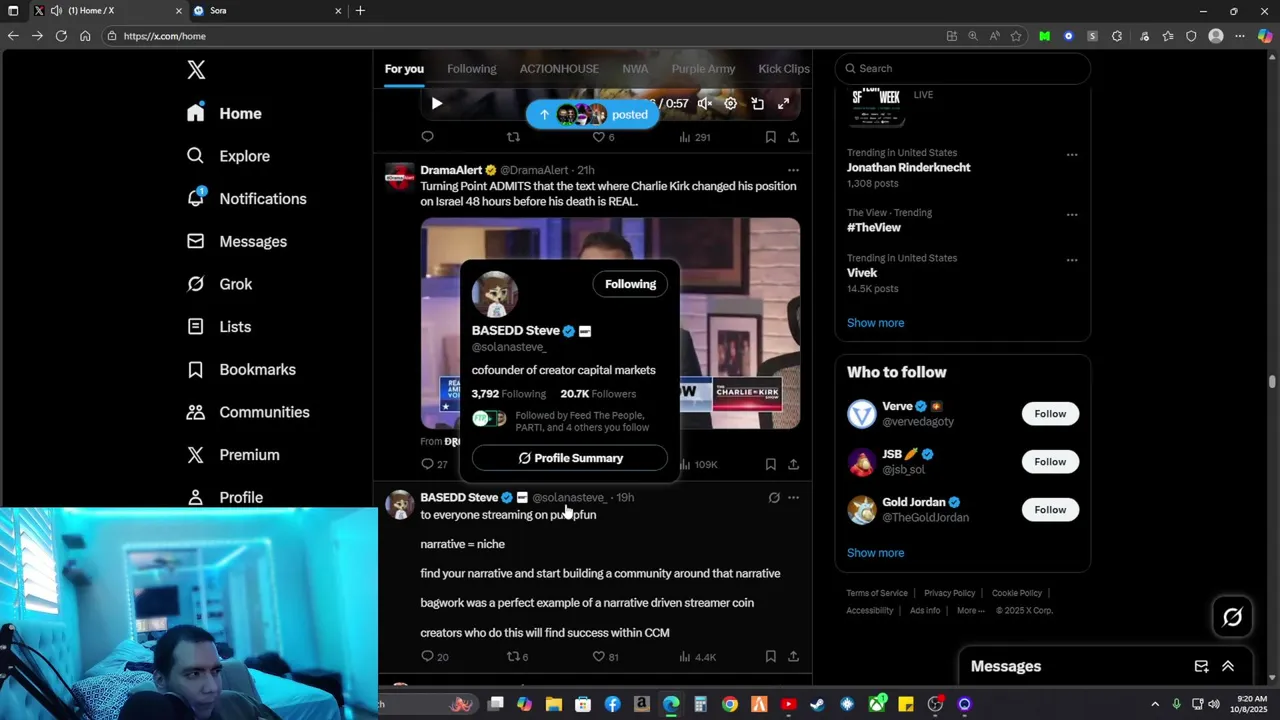Open the NWA tab
The image size is (1280, 720).
[635, 69]
